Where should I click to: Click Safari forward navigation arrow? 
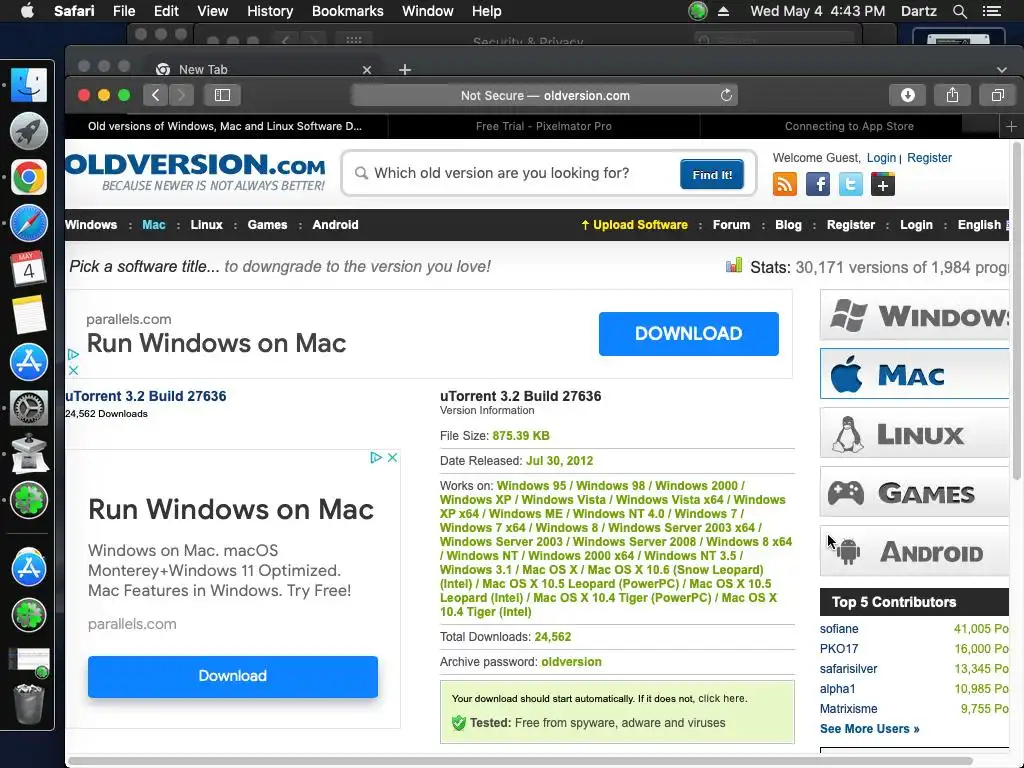click(182, 95)
